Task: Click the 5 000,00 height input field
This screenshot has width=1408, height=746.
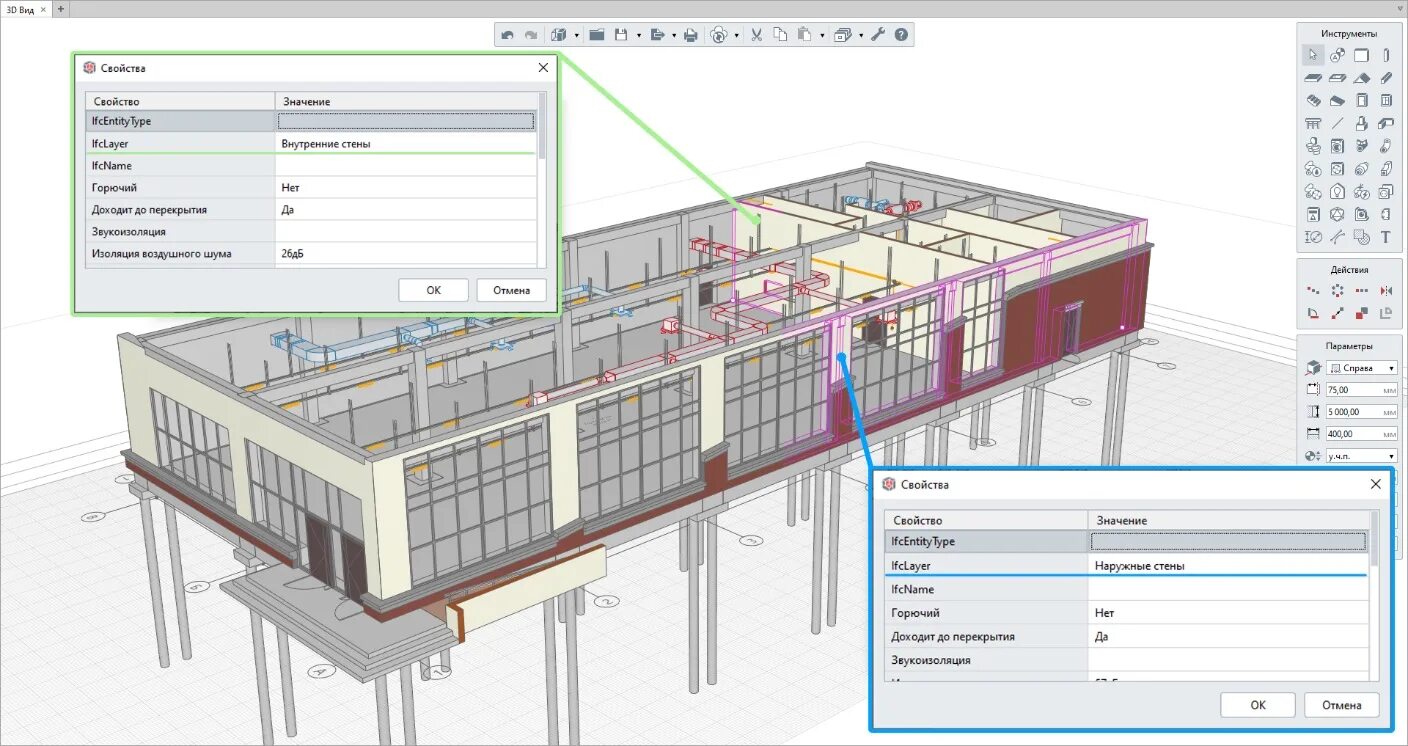Action: pyautogui.click(x=1361, y=412)
